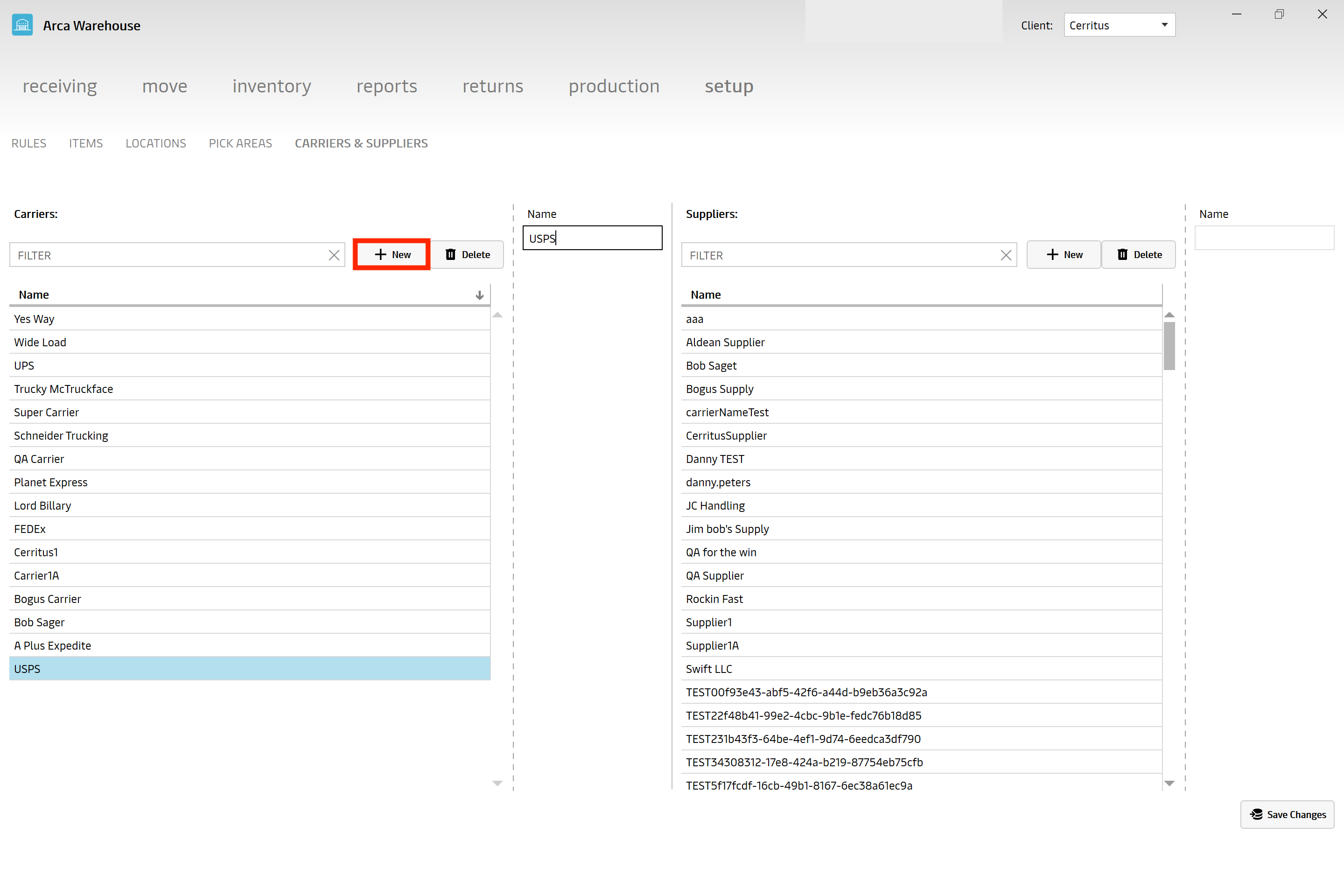Open the receiving menu
Screen dimensions: 1344x896
[60, 86]
